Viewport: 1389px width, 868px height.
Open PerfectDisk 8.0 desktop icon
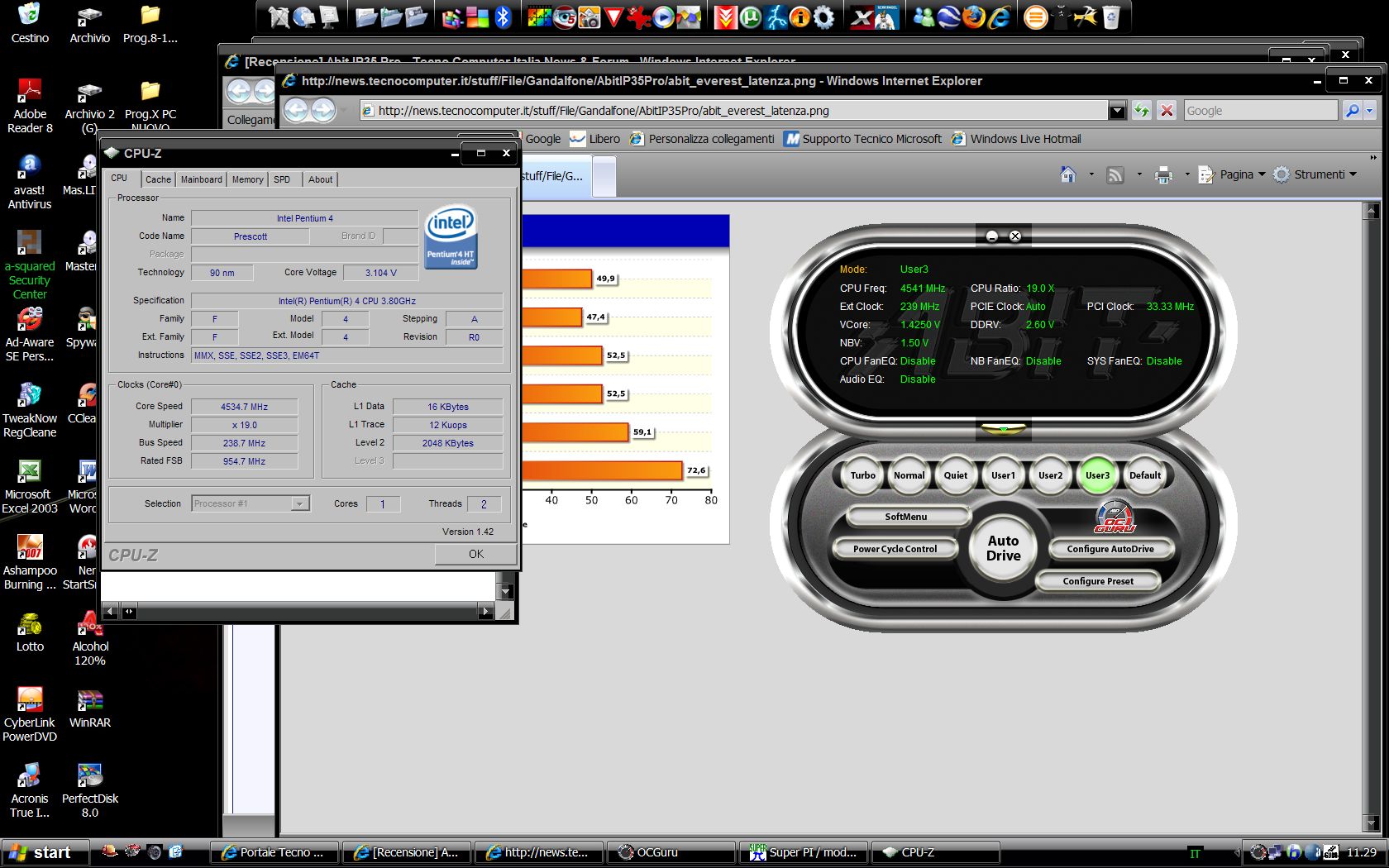tap(89, 790)
